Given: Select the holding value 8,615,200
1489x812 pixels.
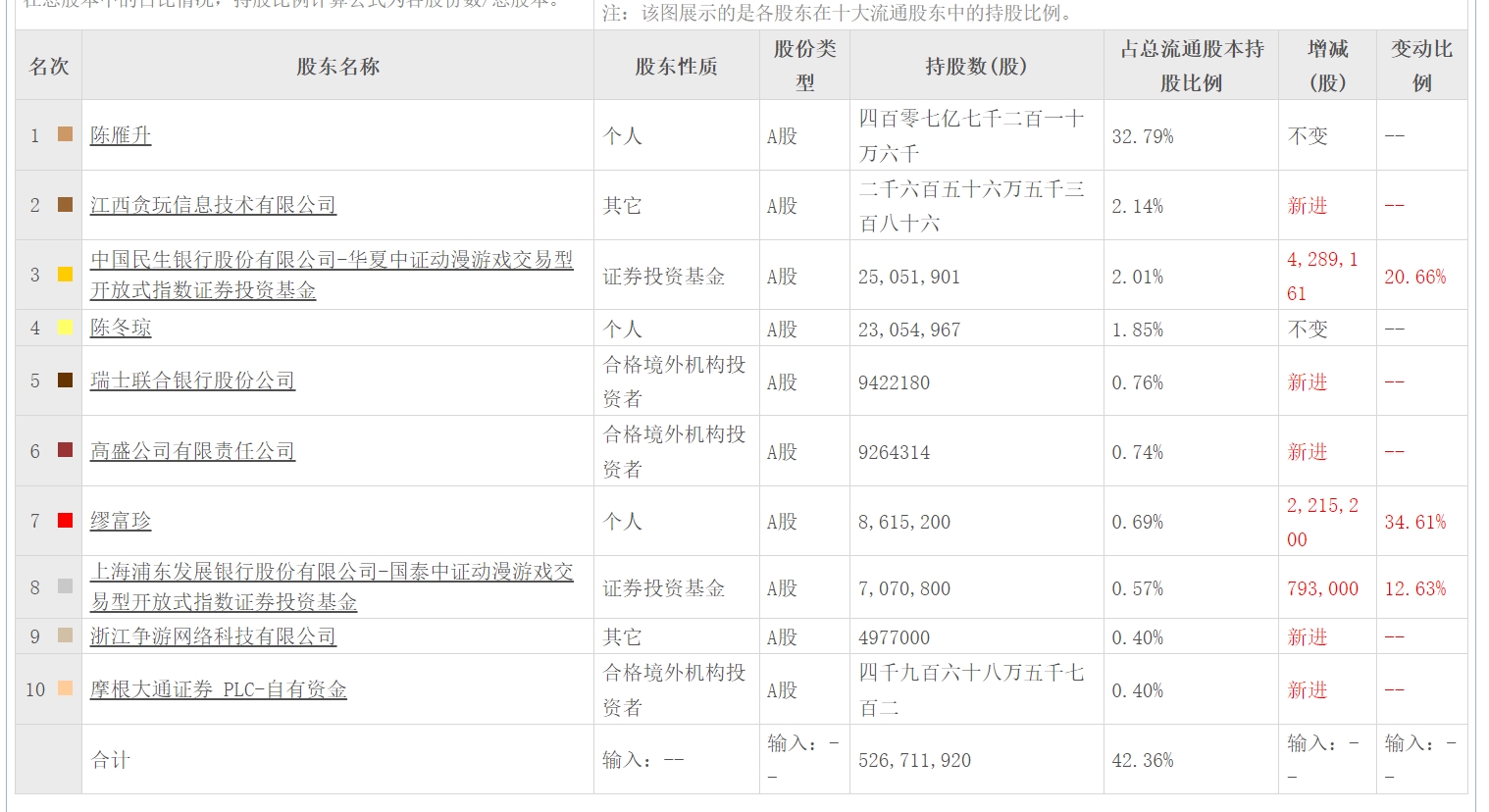Looking at the screenshot, I should [x=904, y=522].
